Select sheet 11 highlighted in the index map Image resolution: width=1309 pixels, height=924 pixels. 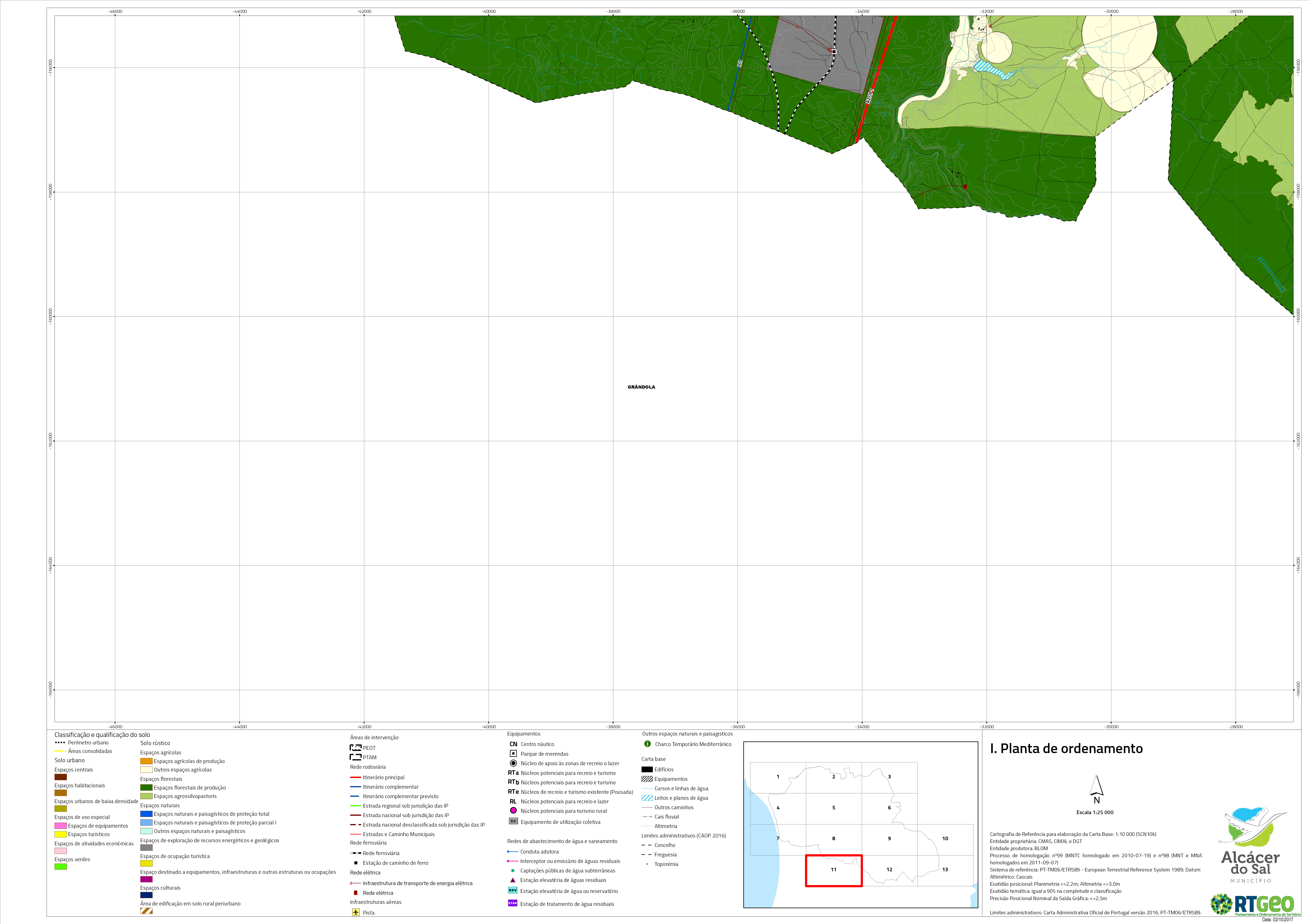[x=833, y=870]
